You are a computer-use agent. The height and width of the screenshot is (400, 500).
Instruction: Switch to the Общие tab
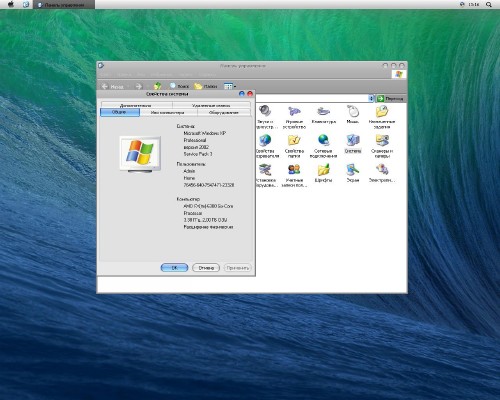(x=120, y=112)
